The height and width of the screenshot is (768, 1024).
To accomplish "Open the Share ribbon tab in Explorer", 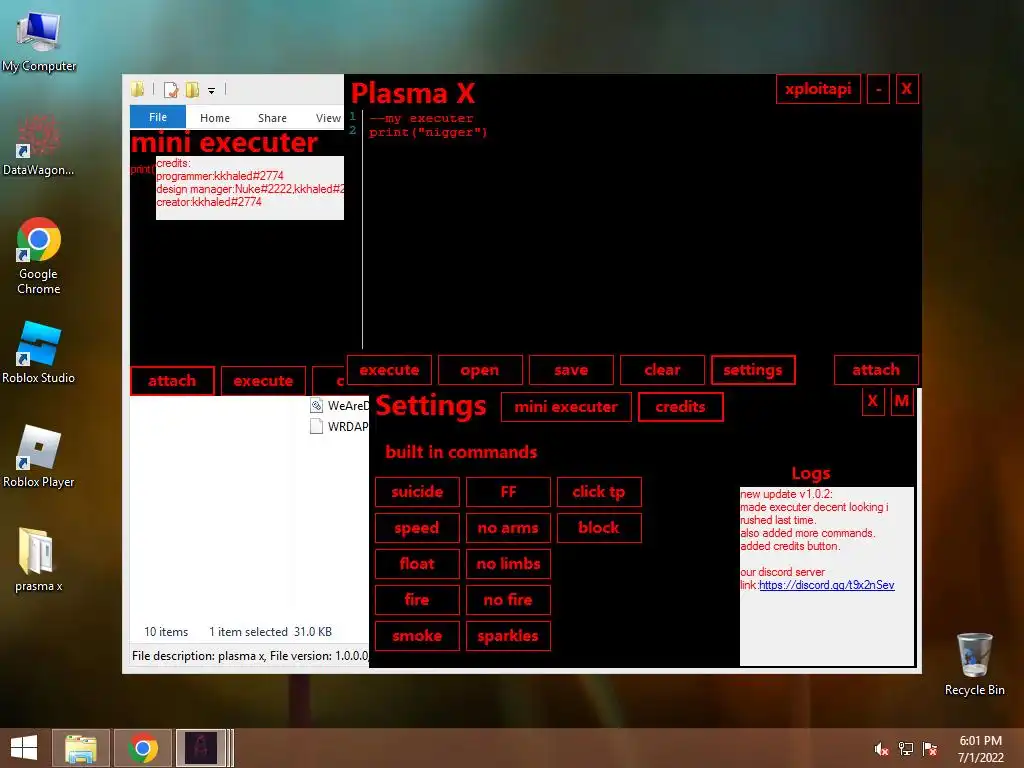I will (x=272, y=118).
